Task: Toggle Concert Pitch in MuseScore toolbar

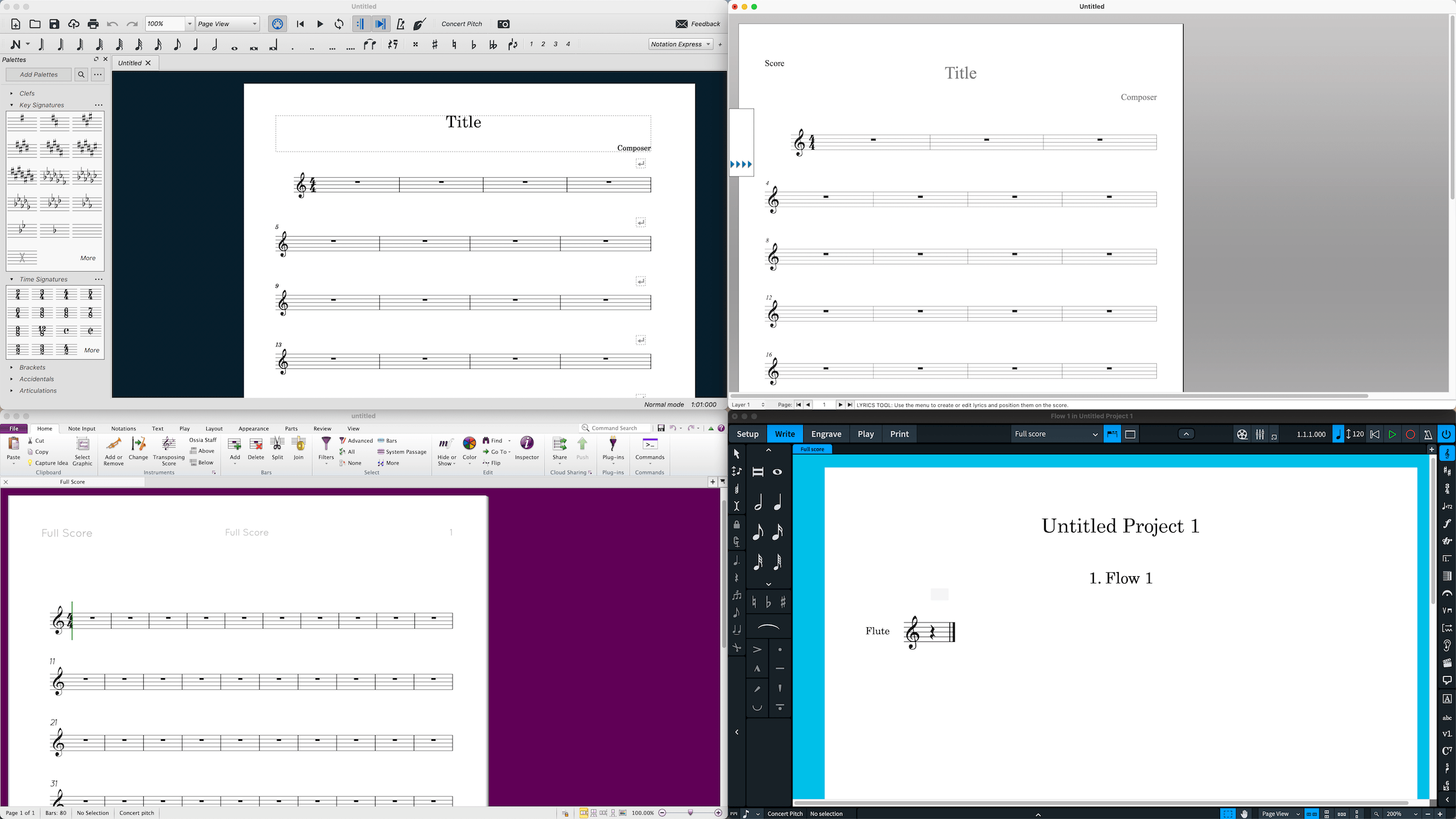Action: [x=462, y=24]
